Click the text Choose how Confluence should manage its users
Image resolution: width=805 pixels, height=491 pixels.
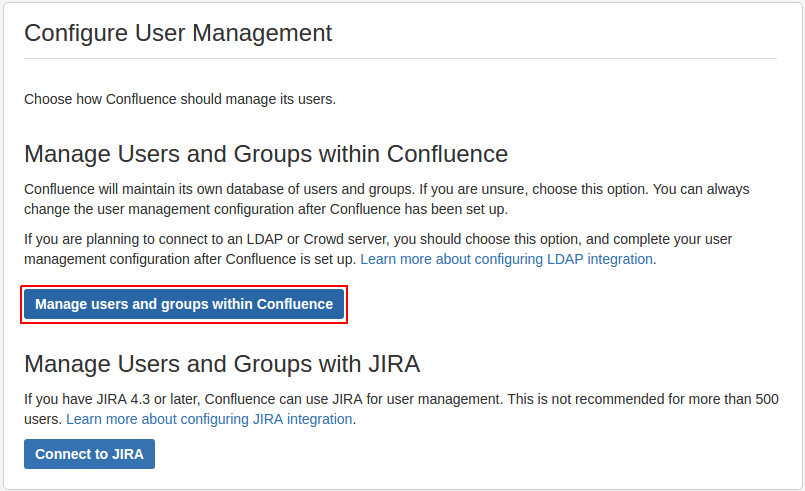click(180, 99)
